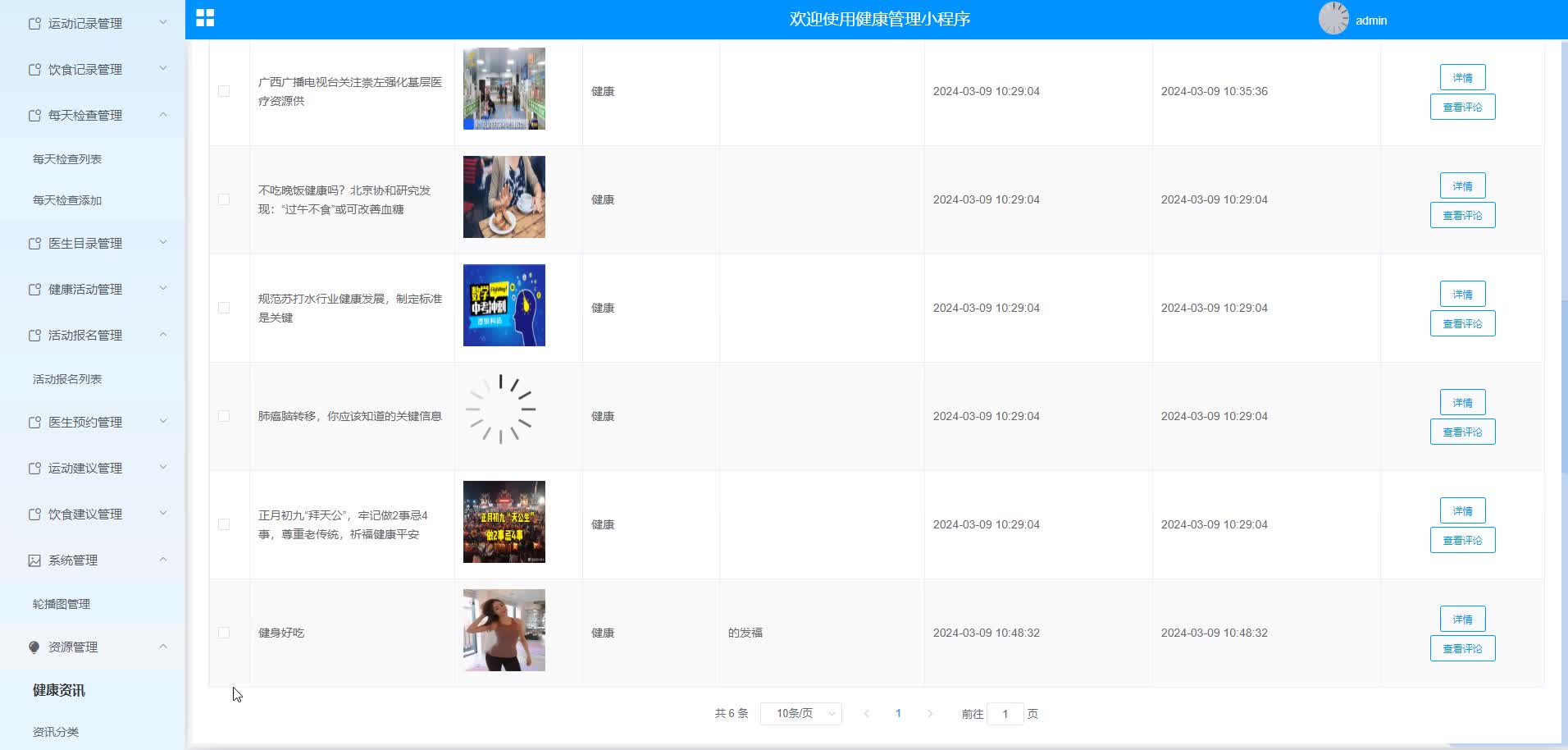Click the 活动报名管理 menu icon
This screenshot has height=750, width=1568.
tap(34, 336)
